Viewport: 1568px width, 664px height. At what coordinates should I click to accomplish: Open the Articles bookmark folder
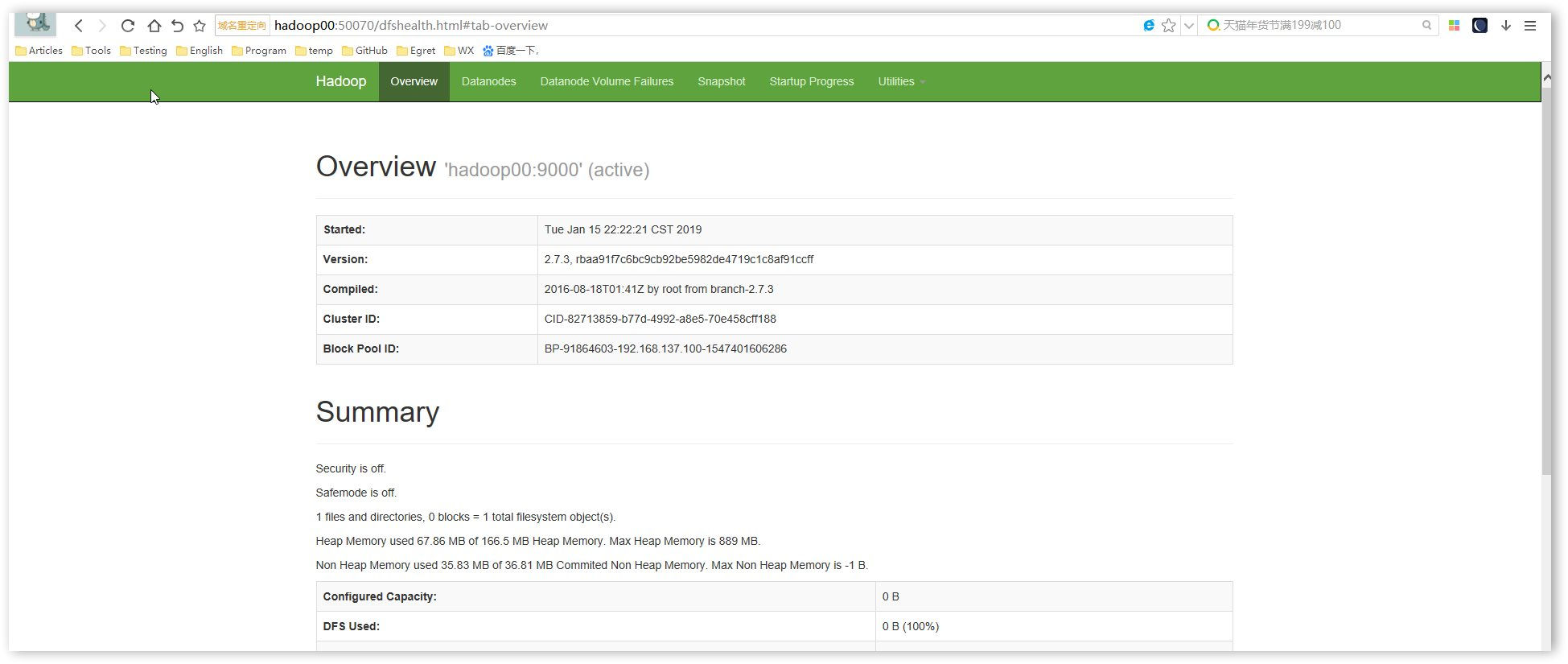pyautogui.click(x=39, y=50)
